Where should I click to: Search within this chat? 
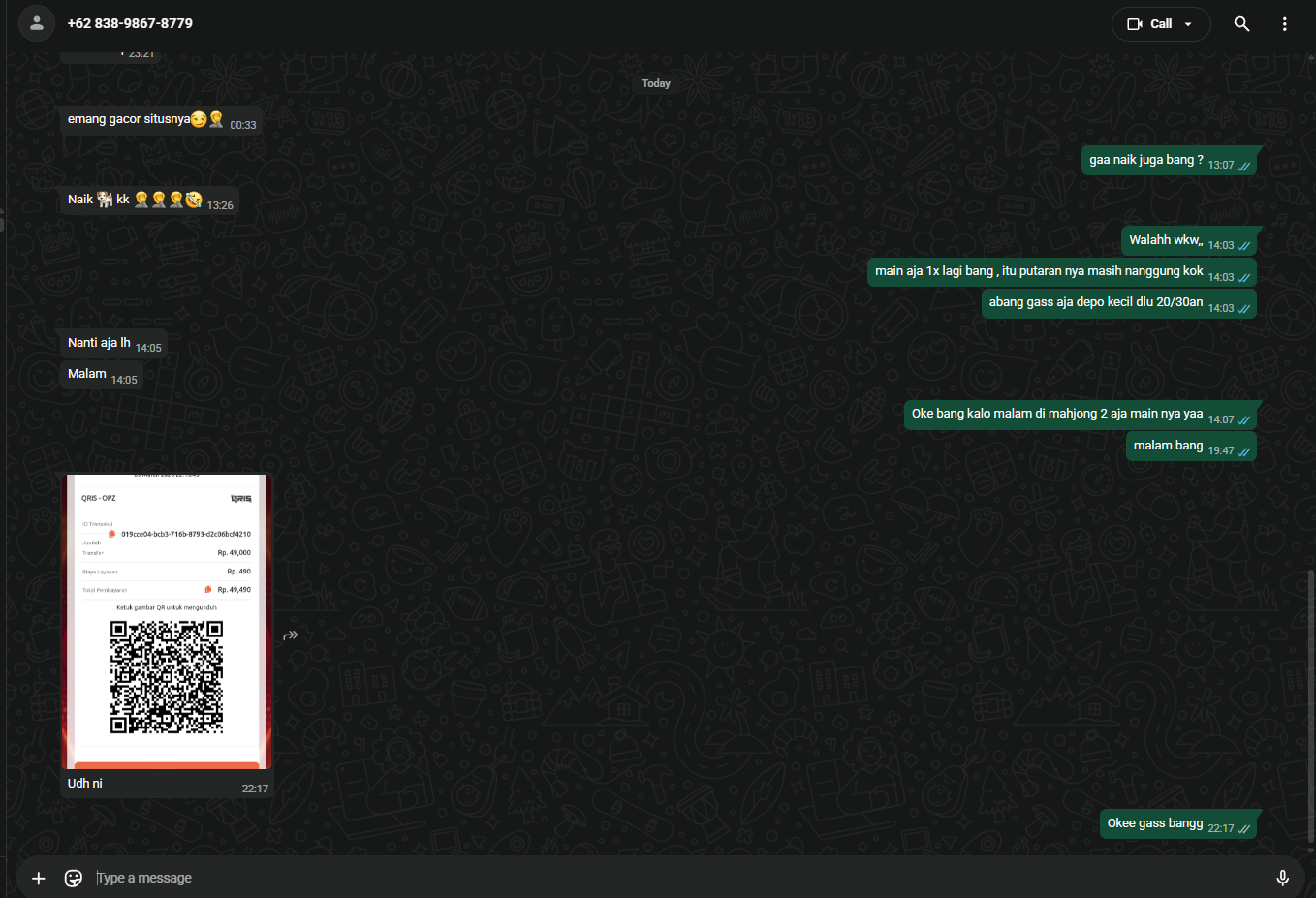(1241, 24)
